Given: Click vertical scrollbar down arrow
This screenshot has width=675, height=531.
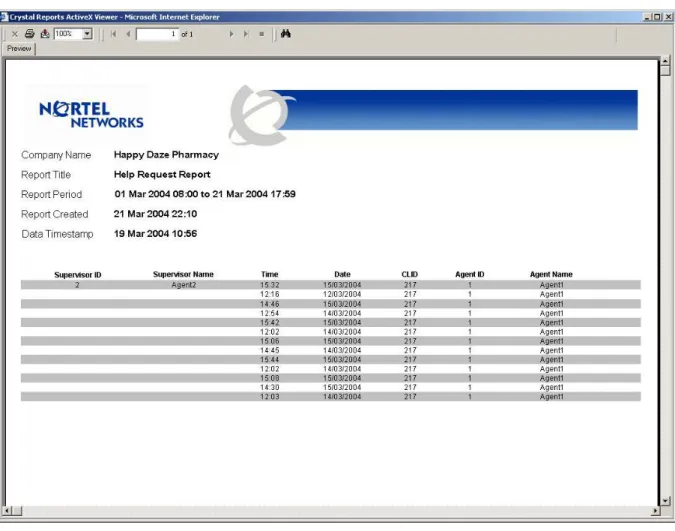Looking at the screenshot, I should coord(665,500).
